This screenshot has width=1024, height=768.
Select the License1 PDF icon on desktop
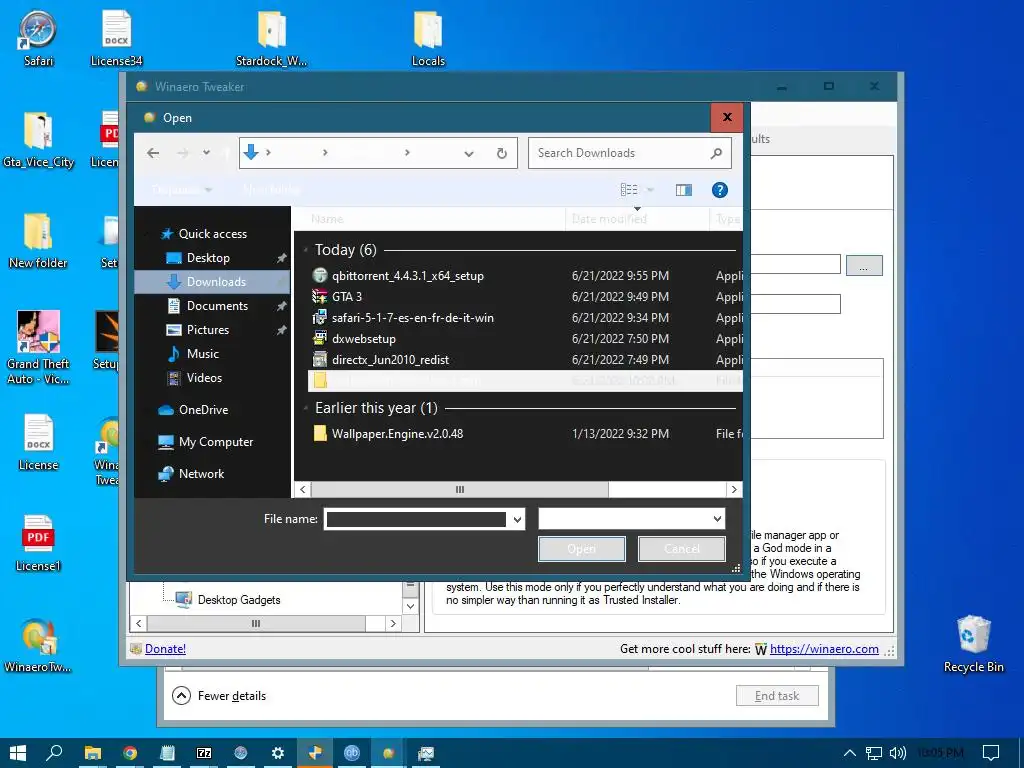point(38,543)
